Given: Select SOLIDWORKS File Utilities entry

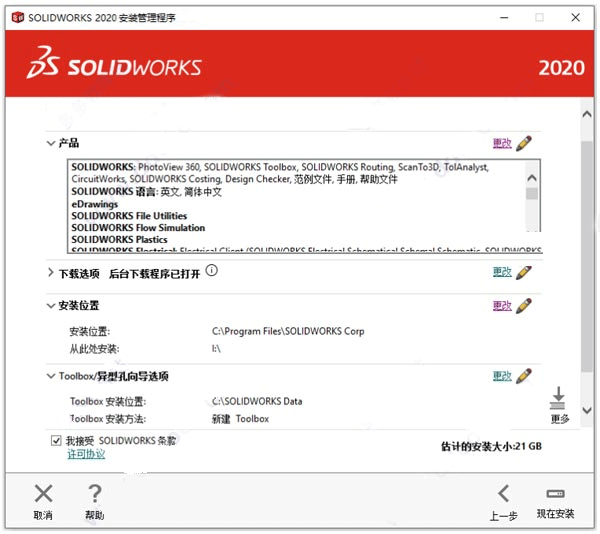Looking at the screenshot, I should tap(129, 216).
